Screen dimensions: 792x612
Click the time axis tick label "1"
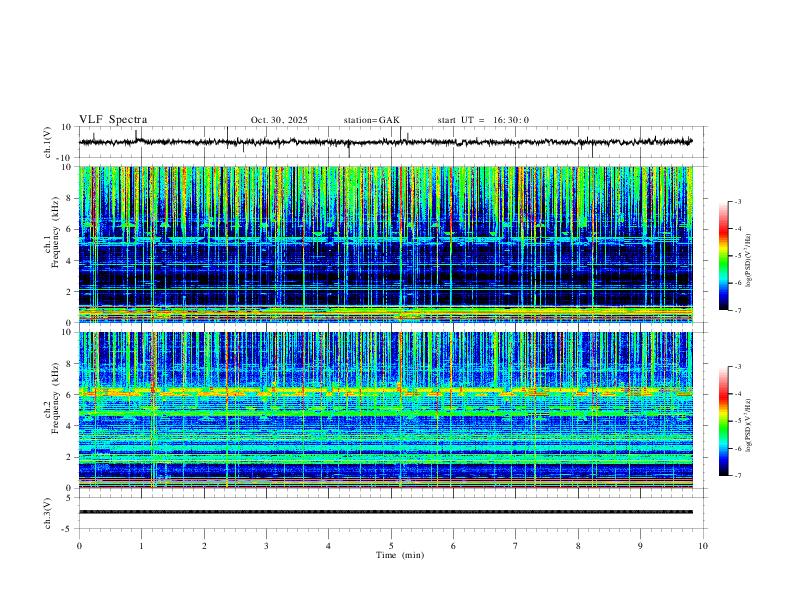pos(141,546)
